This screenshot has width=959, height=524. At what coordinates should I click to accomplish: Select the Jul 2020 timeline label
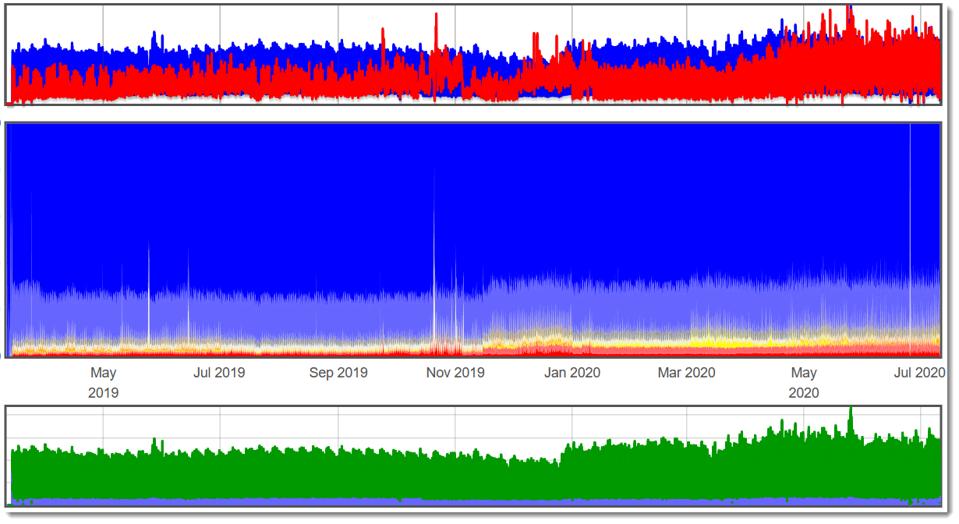(918, 373)
